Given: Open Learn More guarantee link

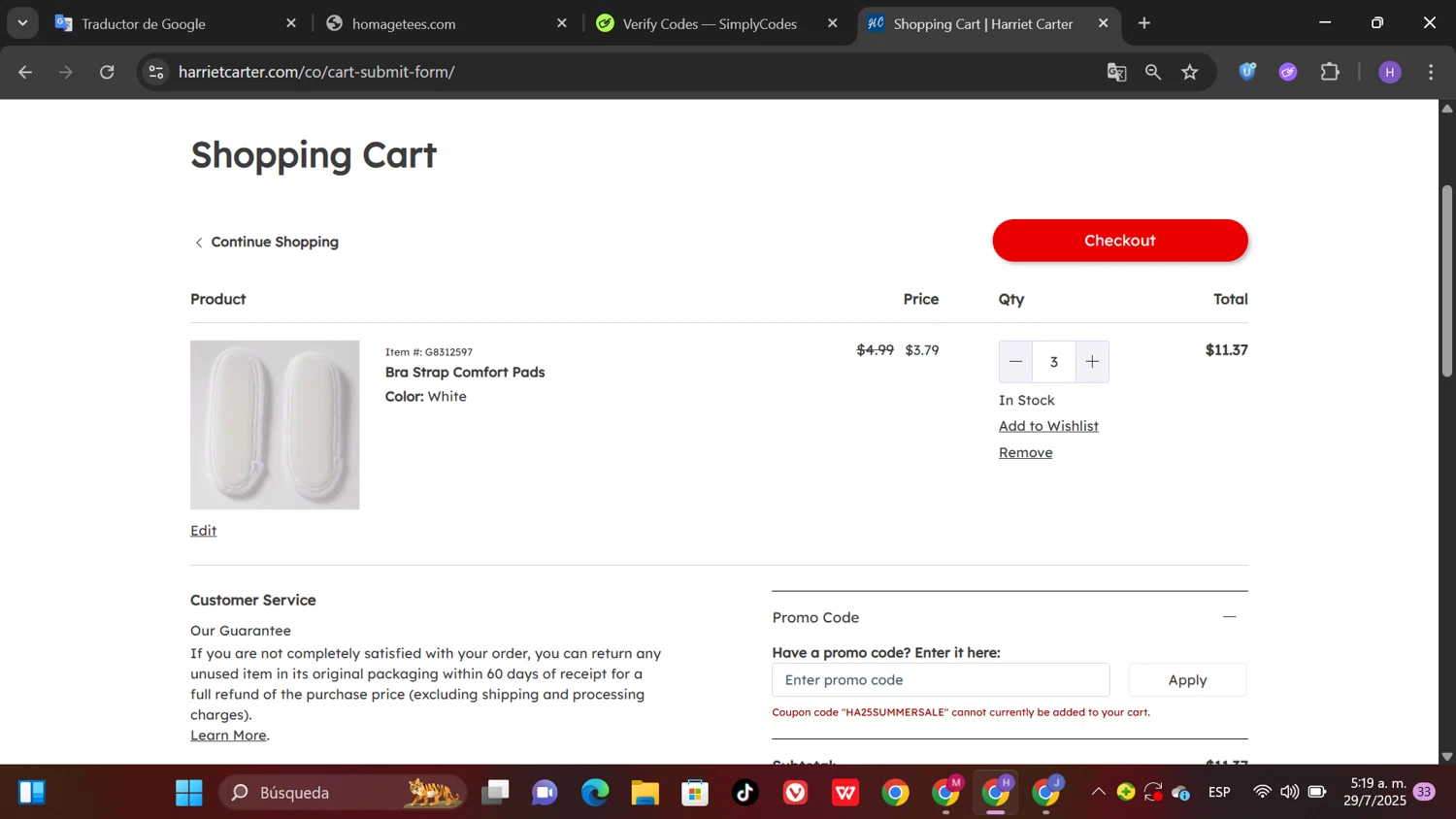Looking at the screenshot, I should pos(228,736).
